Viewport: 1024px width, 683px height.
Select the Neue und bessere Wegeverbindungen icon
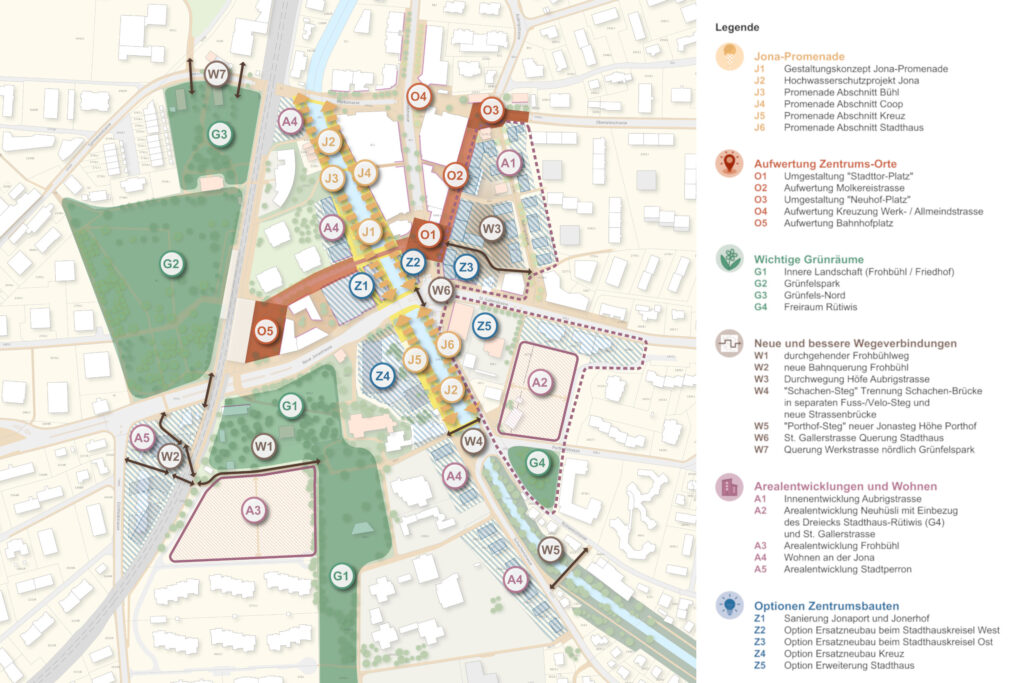point(729,343)
